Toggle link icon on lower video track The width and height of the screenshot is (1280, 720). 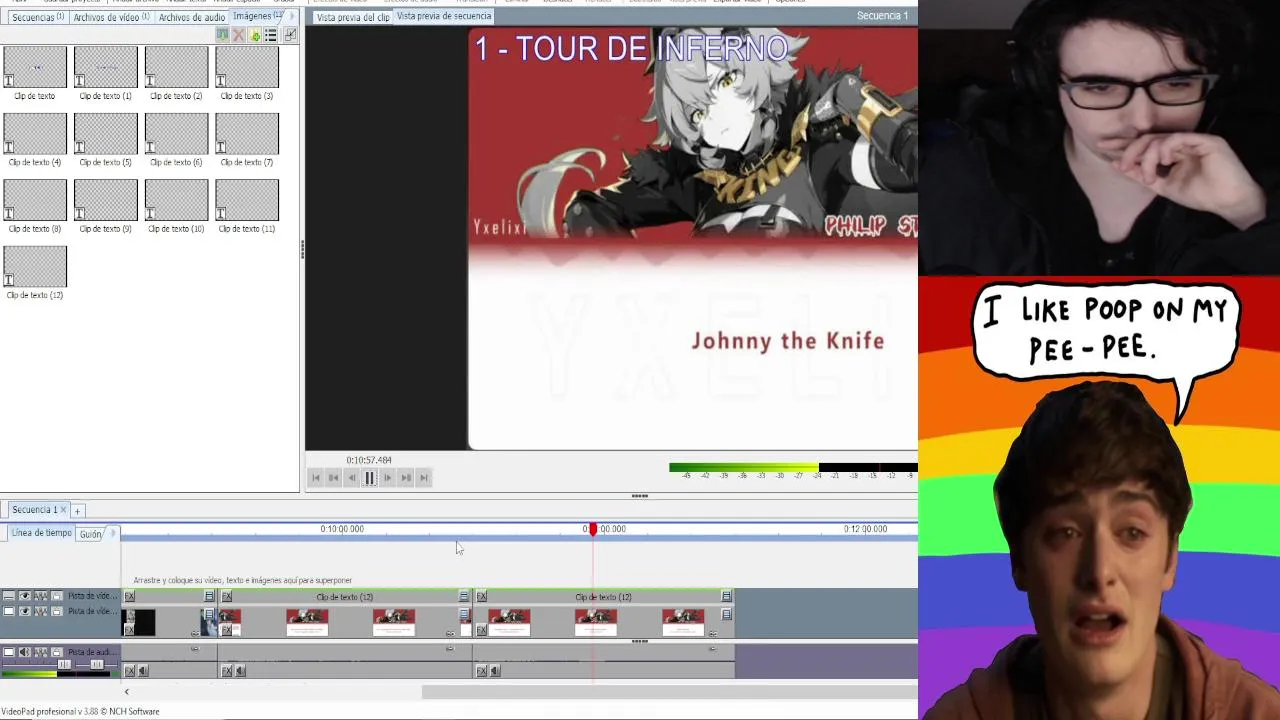pos(41,611)
